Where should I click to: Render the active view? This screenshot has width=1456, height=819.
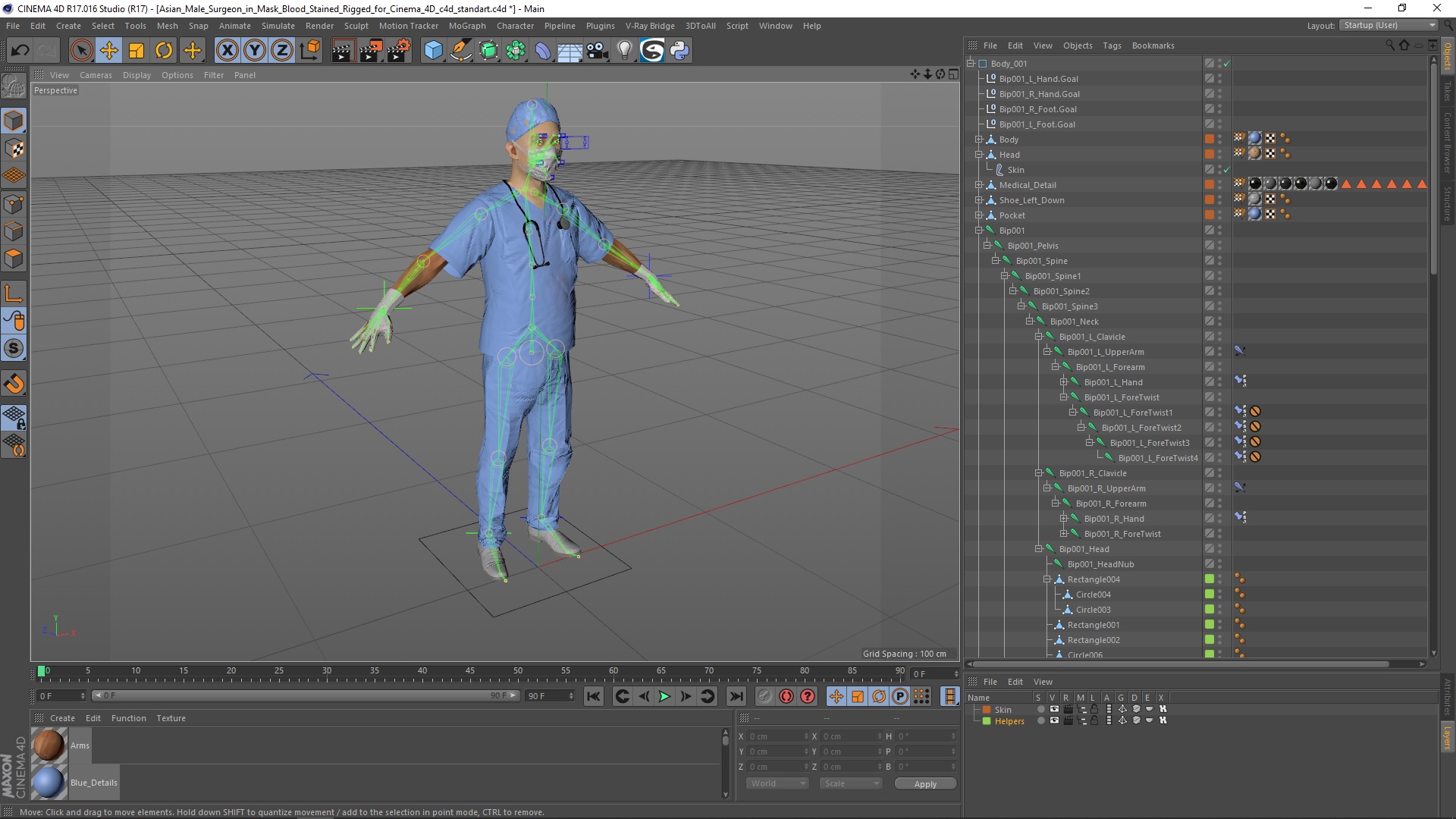pyautogui.click(x=343, y=51)
